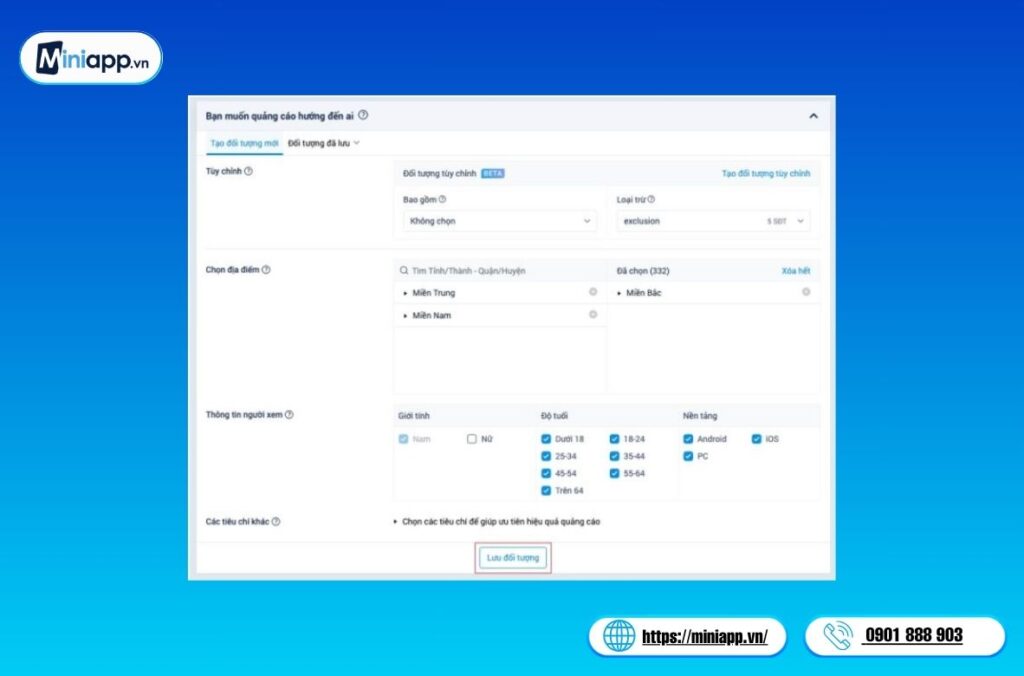
Task: Expand the 'Miền Trung' region arrow
Action: click(x=406, y=293)
